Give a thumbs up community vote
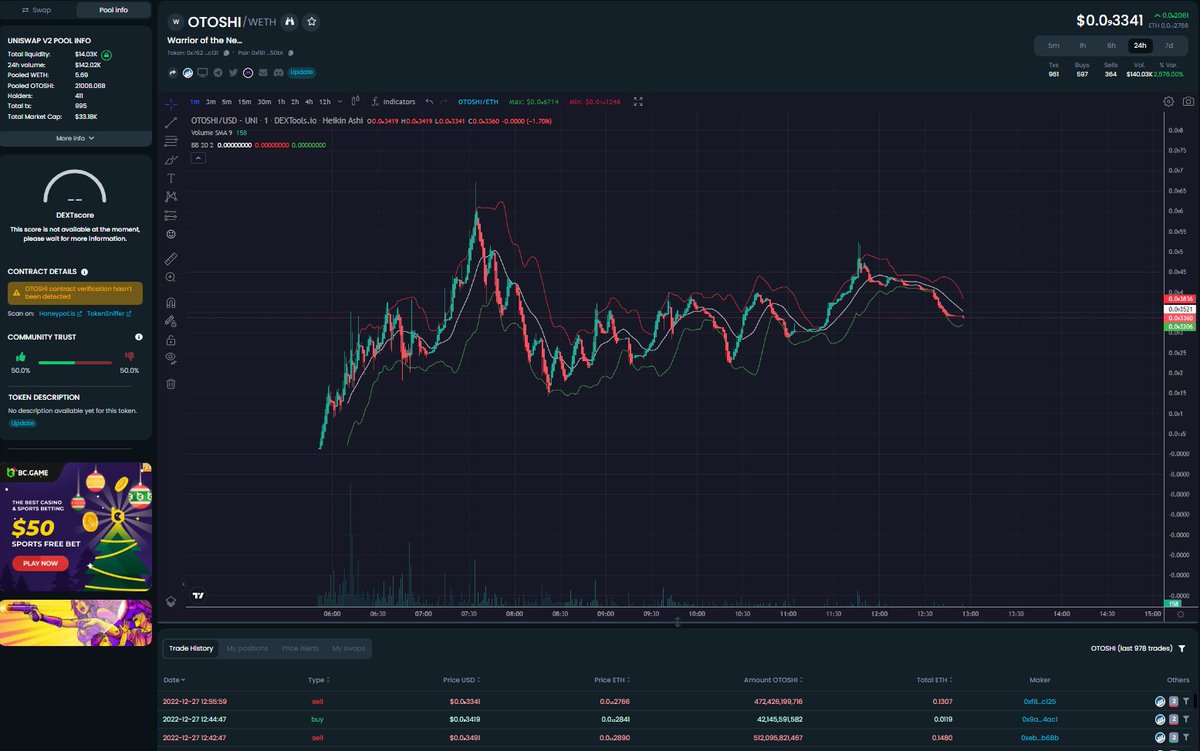 21,356
